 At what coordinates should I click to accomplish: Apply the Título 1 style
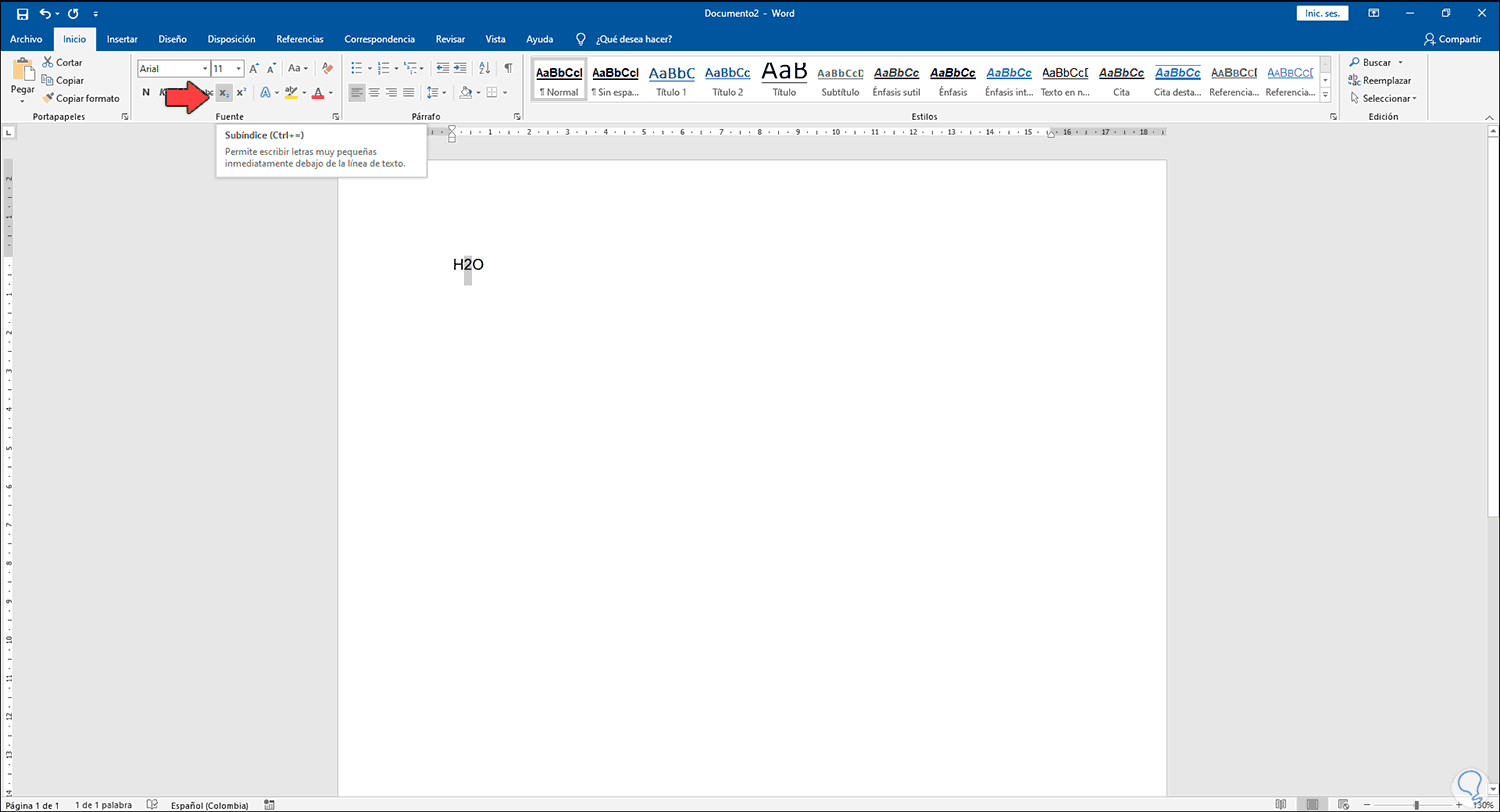coord(671,81)
